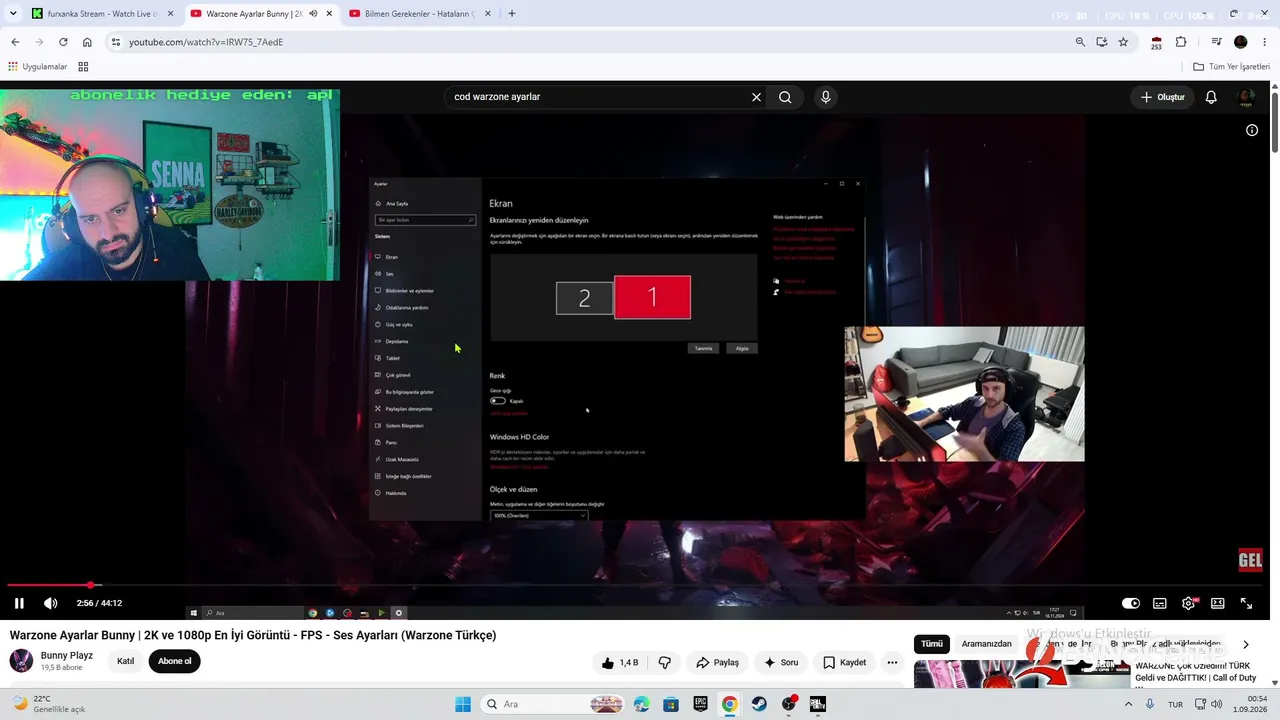This screenshot has width=1280, height=720.
Task: Click the taskbar Ara search box
Action: click(x=554, y=704)
